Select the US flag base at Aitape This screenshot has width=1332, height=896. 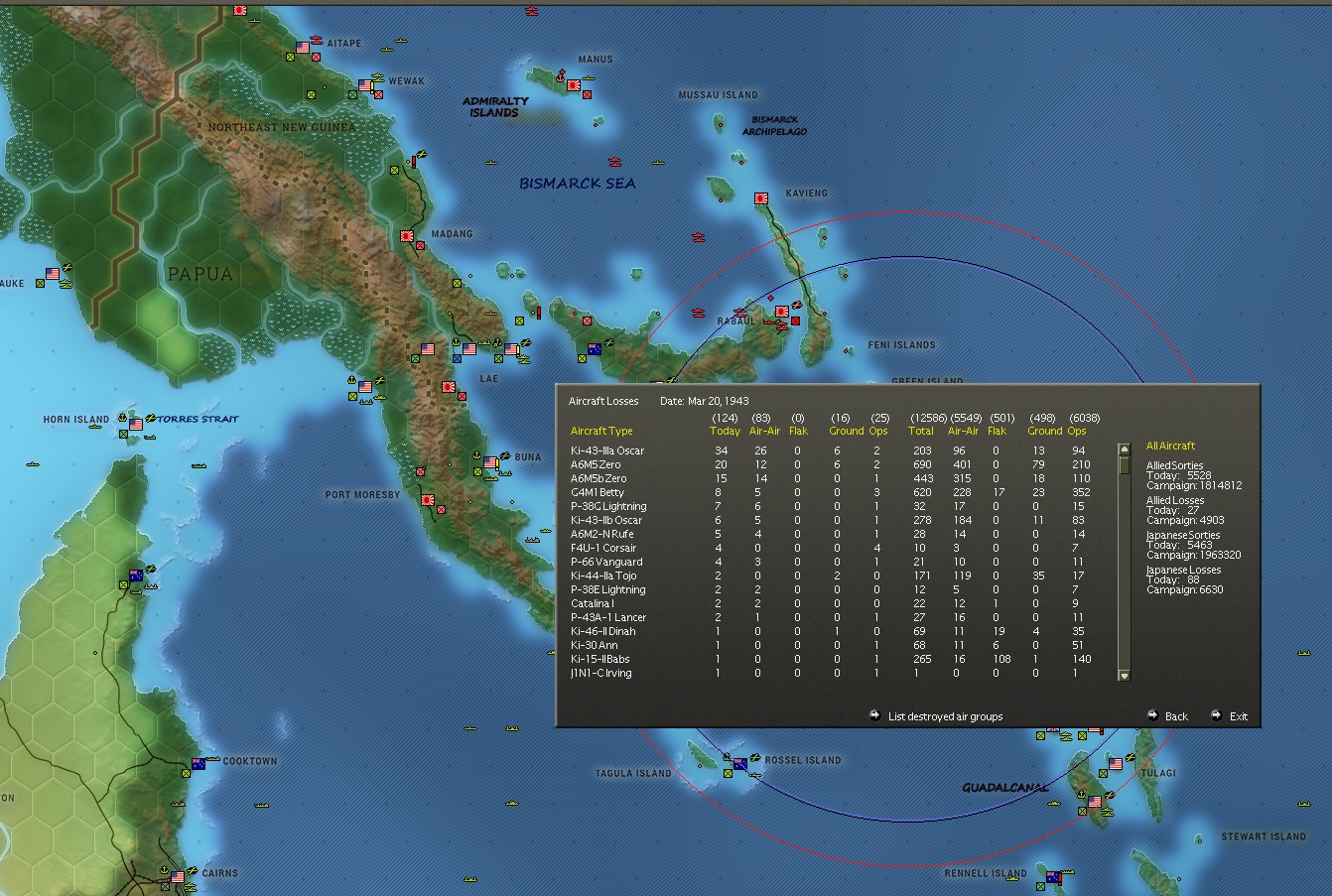point(303,47)
